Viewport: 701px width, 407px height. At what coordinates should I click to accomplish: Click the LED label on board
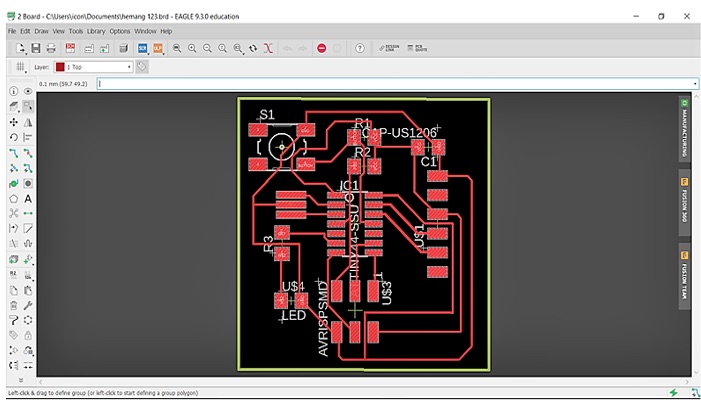click(x=294, y=316)
